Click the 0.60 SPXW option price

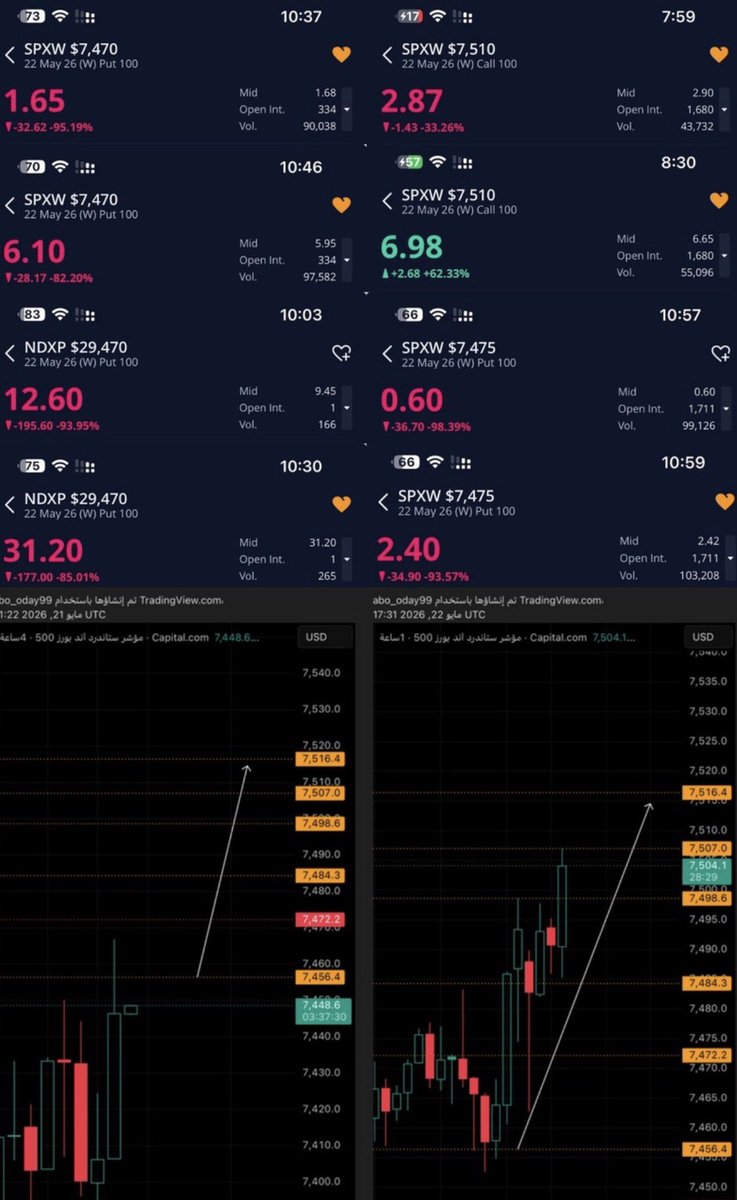[x=412, y=400]
